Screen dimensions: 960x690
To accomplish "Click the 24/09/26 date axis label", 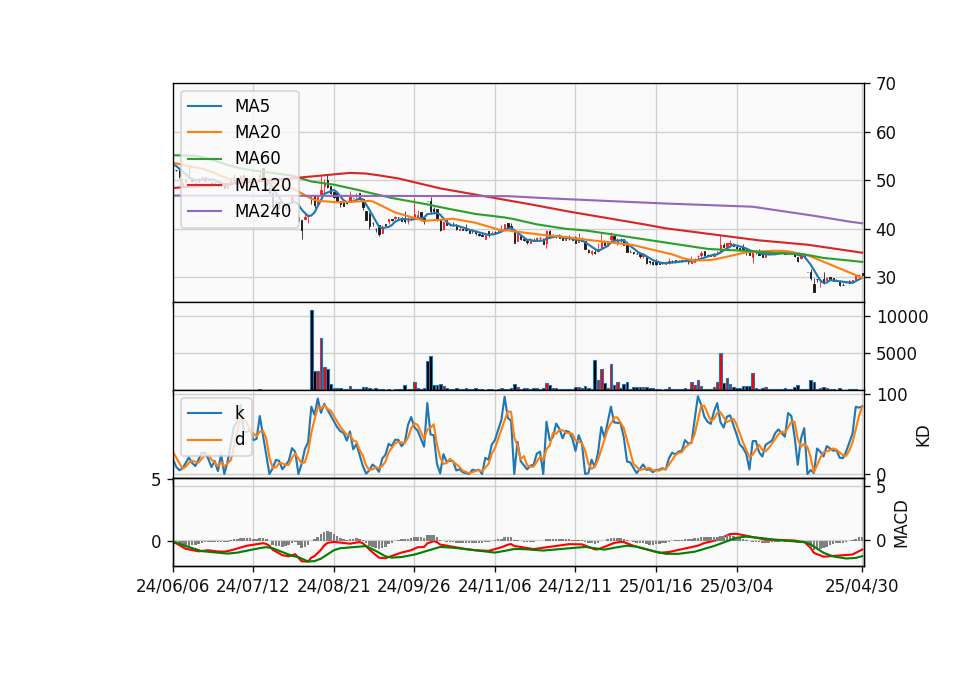I will click(x=414, y=586).
